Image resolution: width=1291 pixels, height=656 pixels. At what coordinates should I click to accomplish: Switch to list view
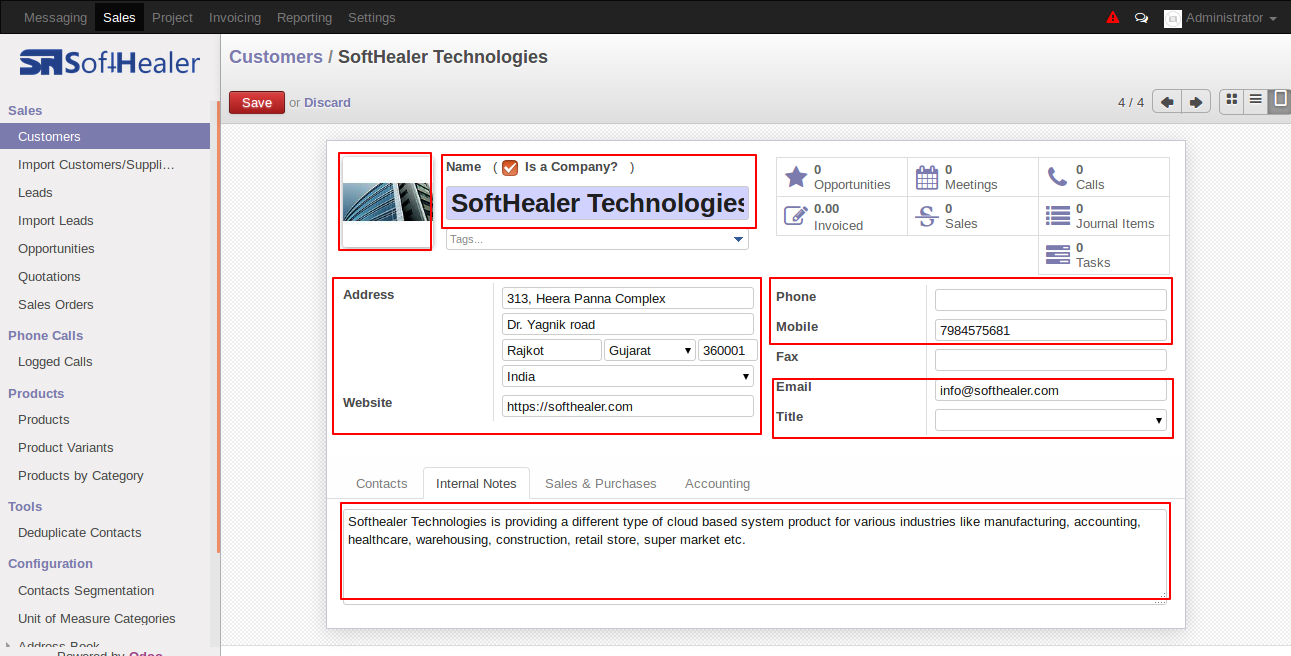coord(1256,100)
